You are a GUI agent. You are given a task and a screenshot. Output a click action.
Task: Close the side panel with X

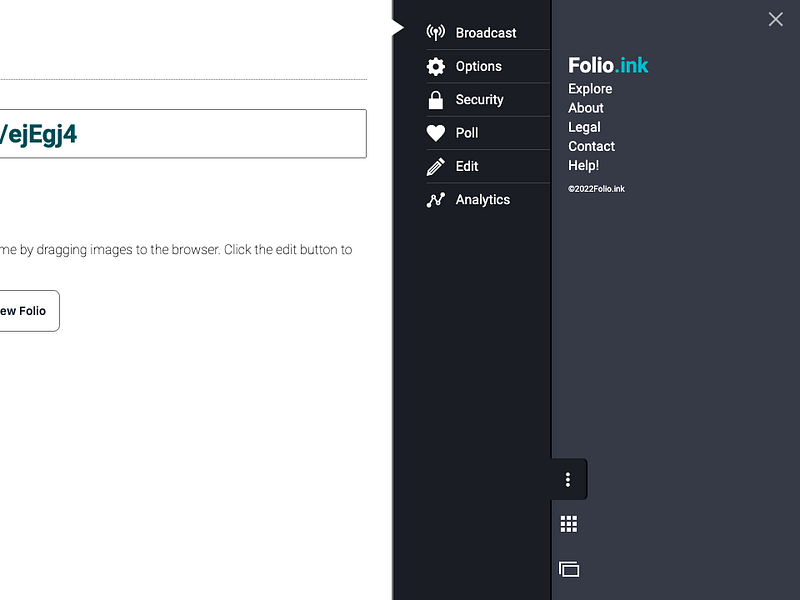[x=776, y=19]
